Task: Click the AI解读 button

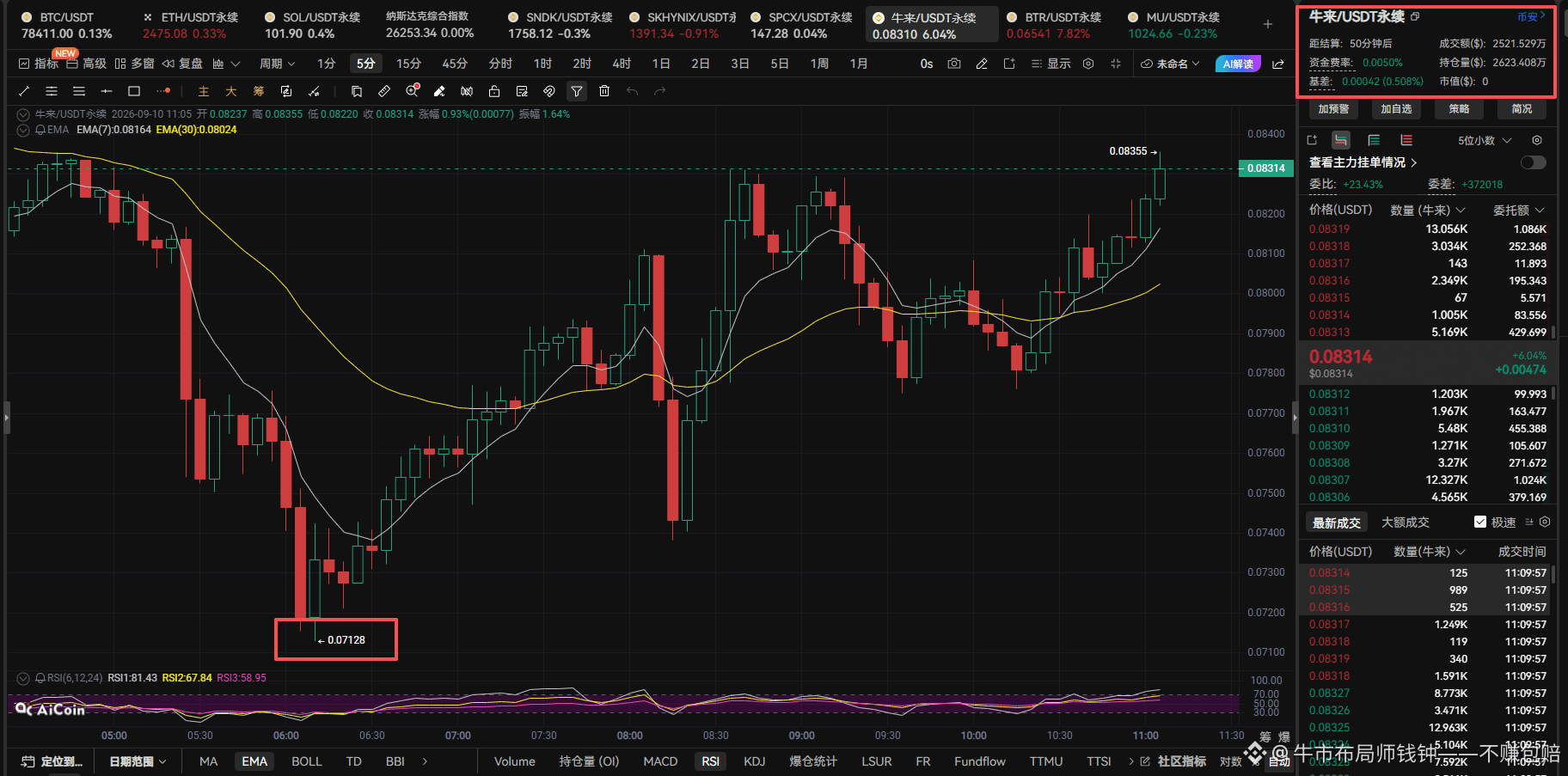Action: click(1238, 64)
